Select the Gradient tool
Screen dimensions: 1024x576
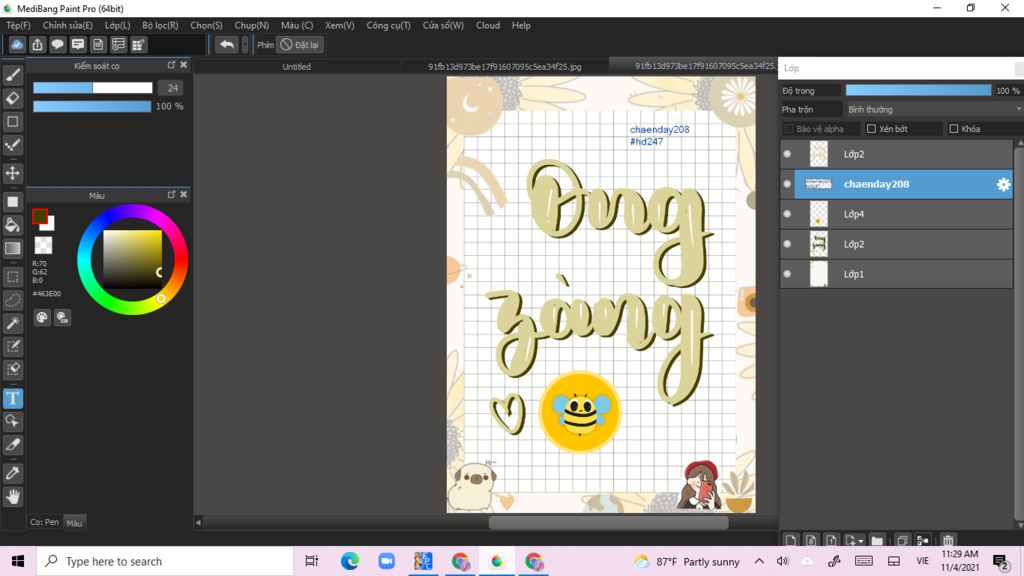12,248
